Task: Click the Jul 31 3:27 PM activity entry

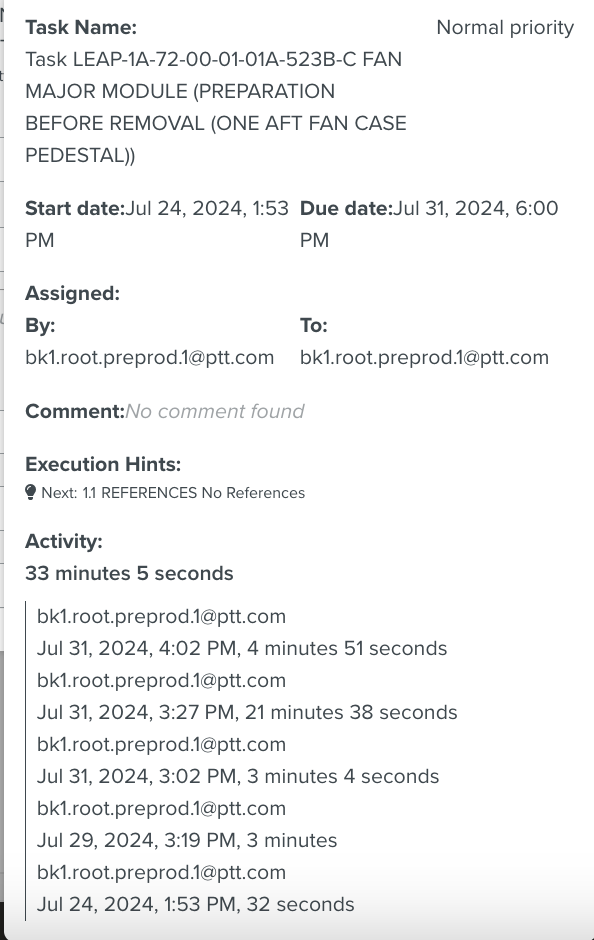Action: [x=247, y=712]
